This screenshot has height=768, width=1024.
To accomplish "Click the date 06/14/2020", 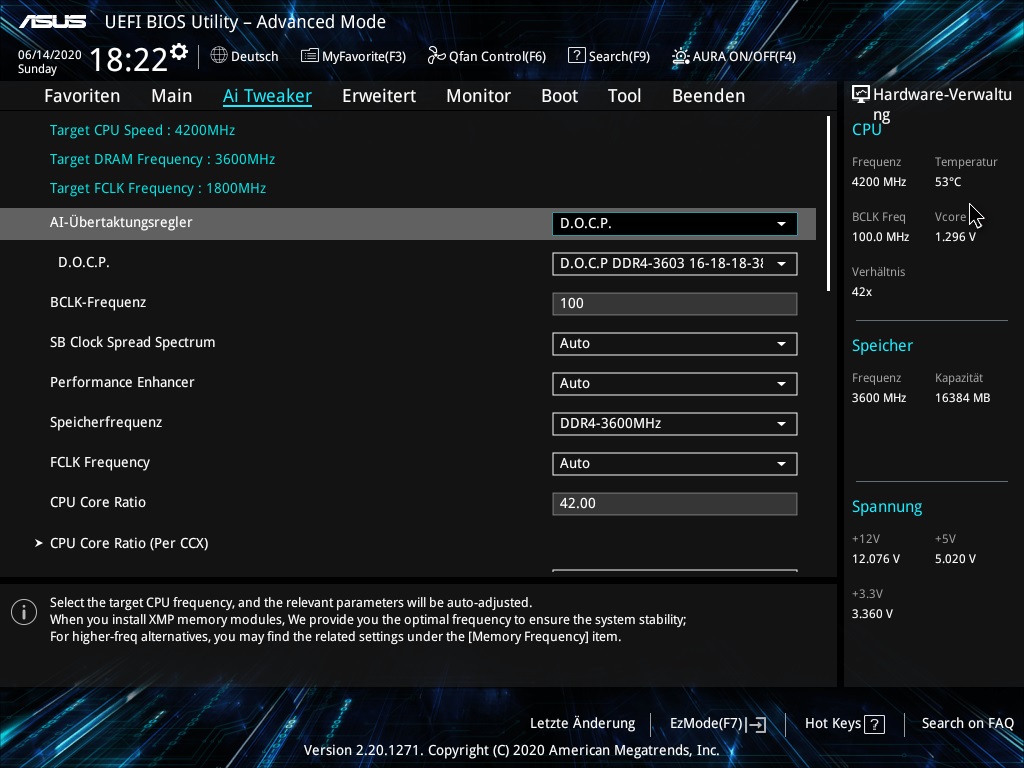I will [x=50, y=55].
